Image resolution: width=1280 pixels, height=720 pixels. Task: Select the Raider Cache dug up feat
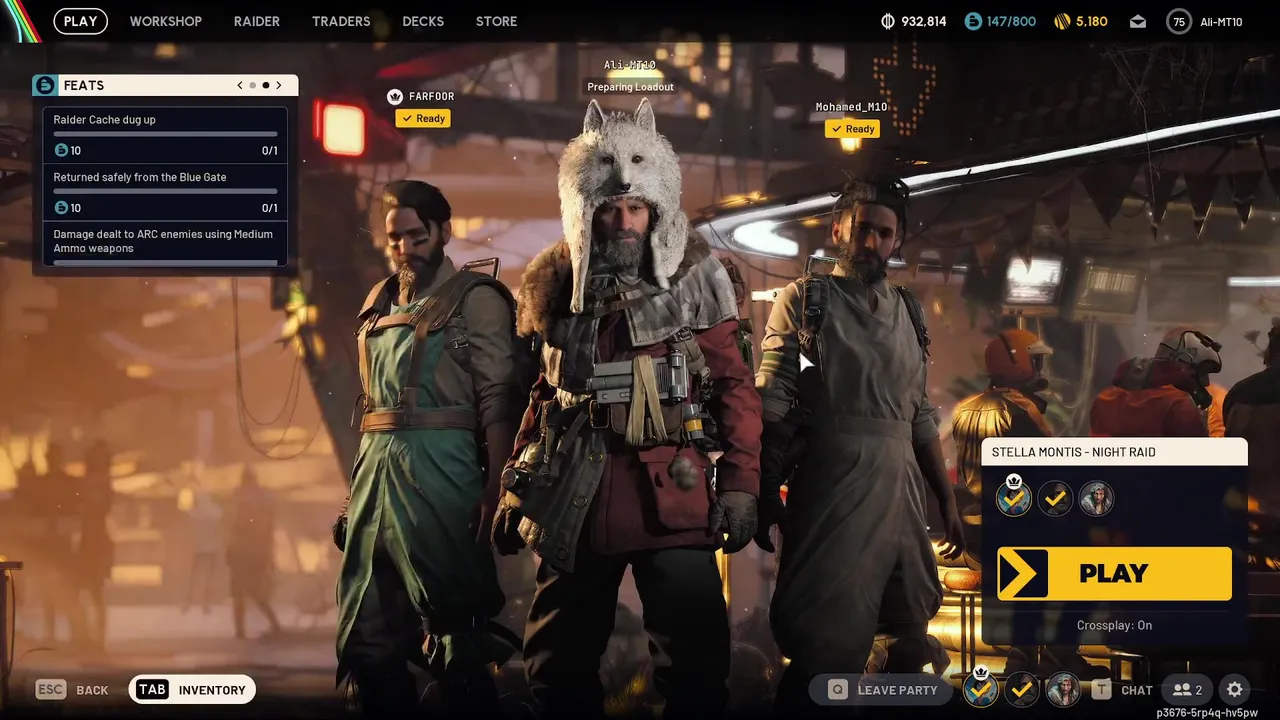[x=166, y=135]
